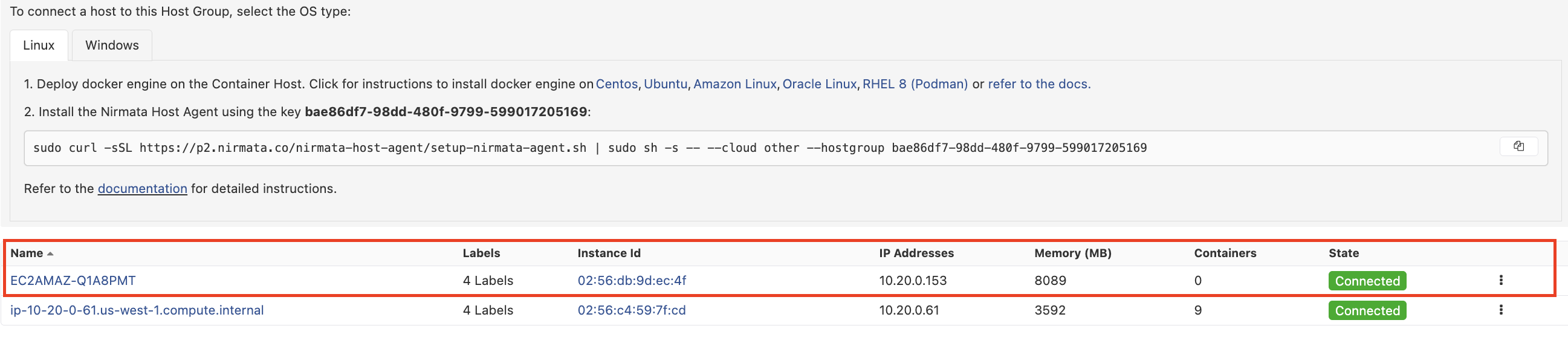Screen dimensions: 1568x340
Task: Open host ip-10-20-0-61.us-west-1.compute.internal
Action: pos(137,310)
